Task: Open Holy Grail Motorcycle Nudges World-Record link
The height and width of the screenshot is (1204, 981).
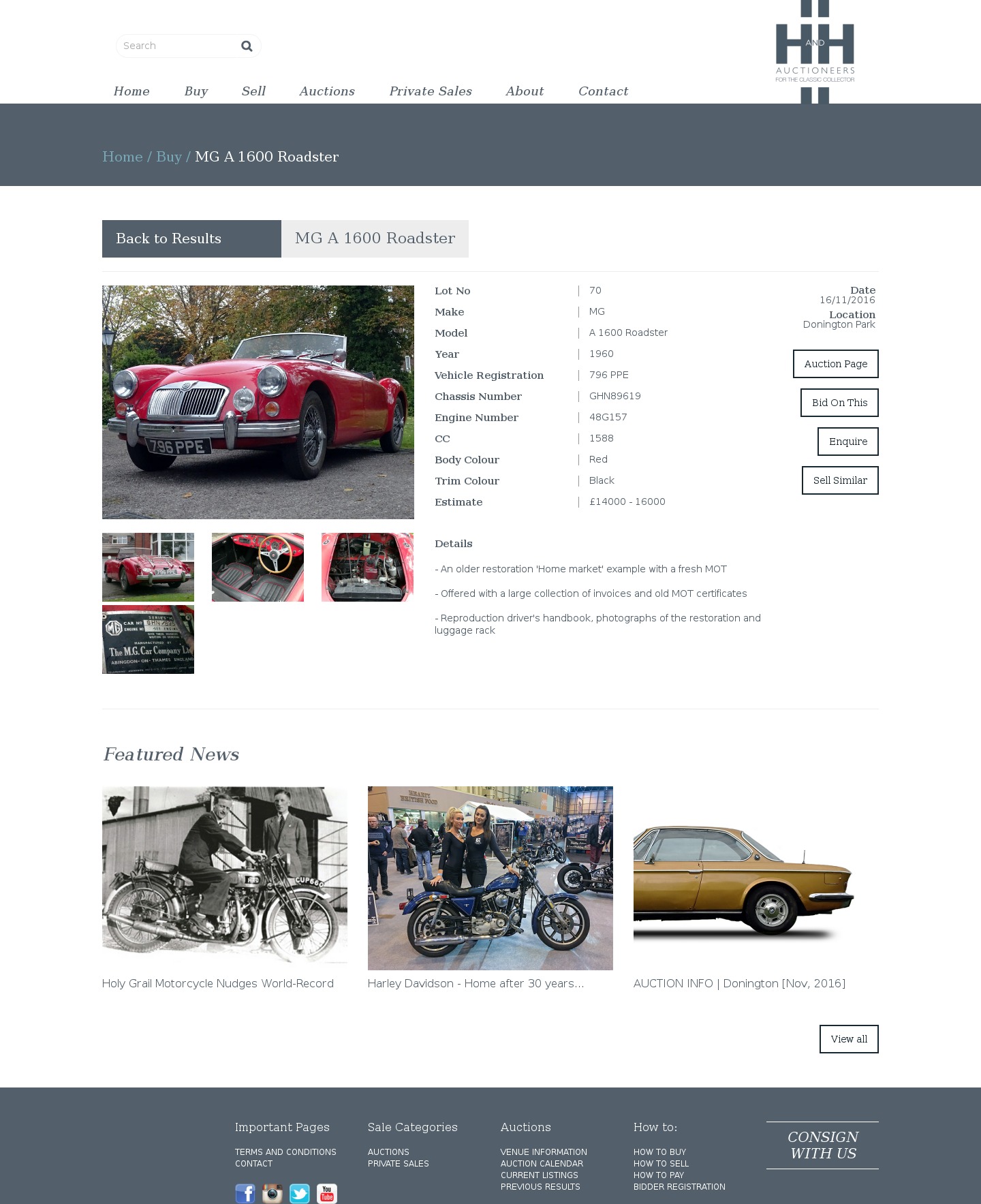Action: tap(218, 983)
